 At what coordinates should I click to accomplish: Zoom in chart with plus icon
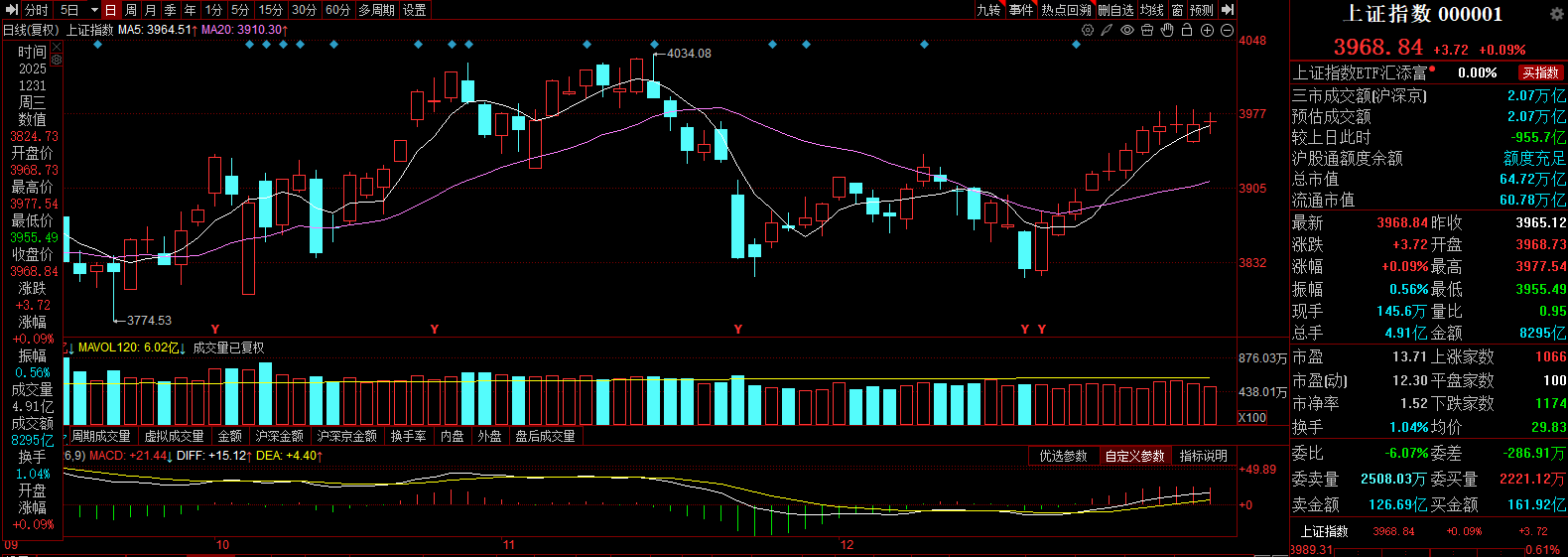pyautogui.click(x=1207, y=31)
